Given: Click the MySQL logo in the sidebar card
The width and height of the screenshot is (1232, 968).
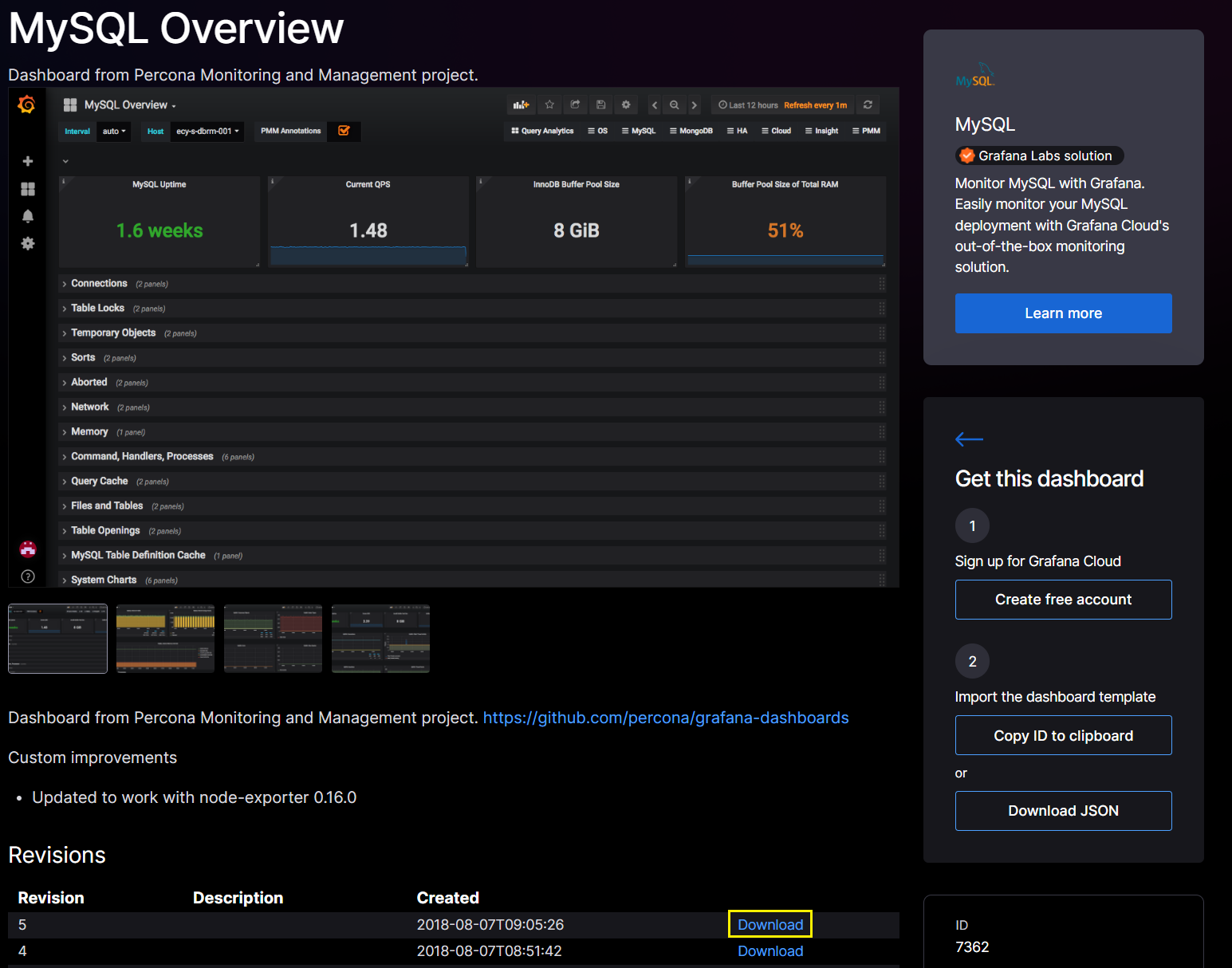Looking at the screenshot, I should click(x=975, y=76).
